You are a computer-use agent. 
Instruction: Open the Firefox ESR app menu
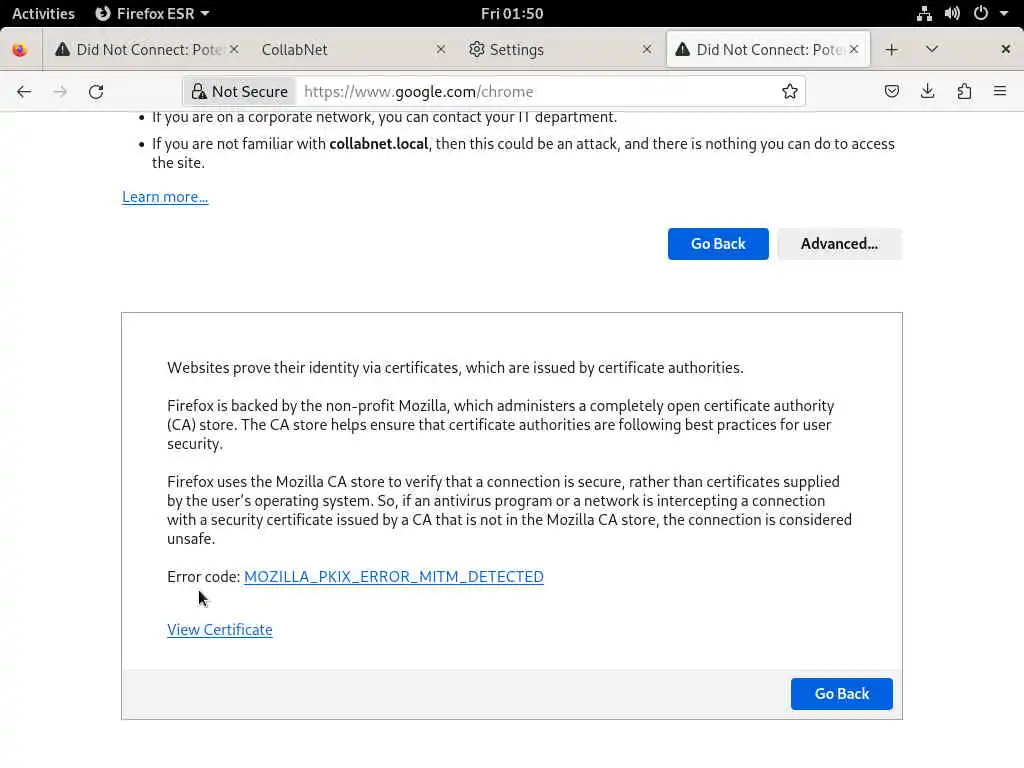coord(152,13)
